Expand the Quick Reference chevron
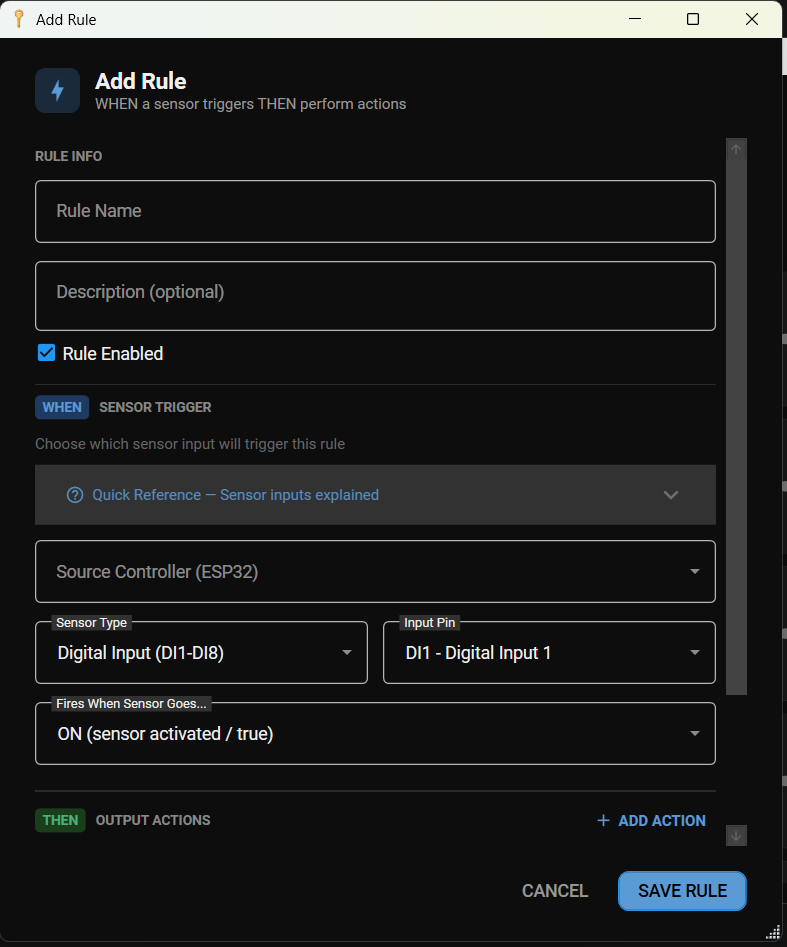Screen dimensions: 787x947 (670, 495)
